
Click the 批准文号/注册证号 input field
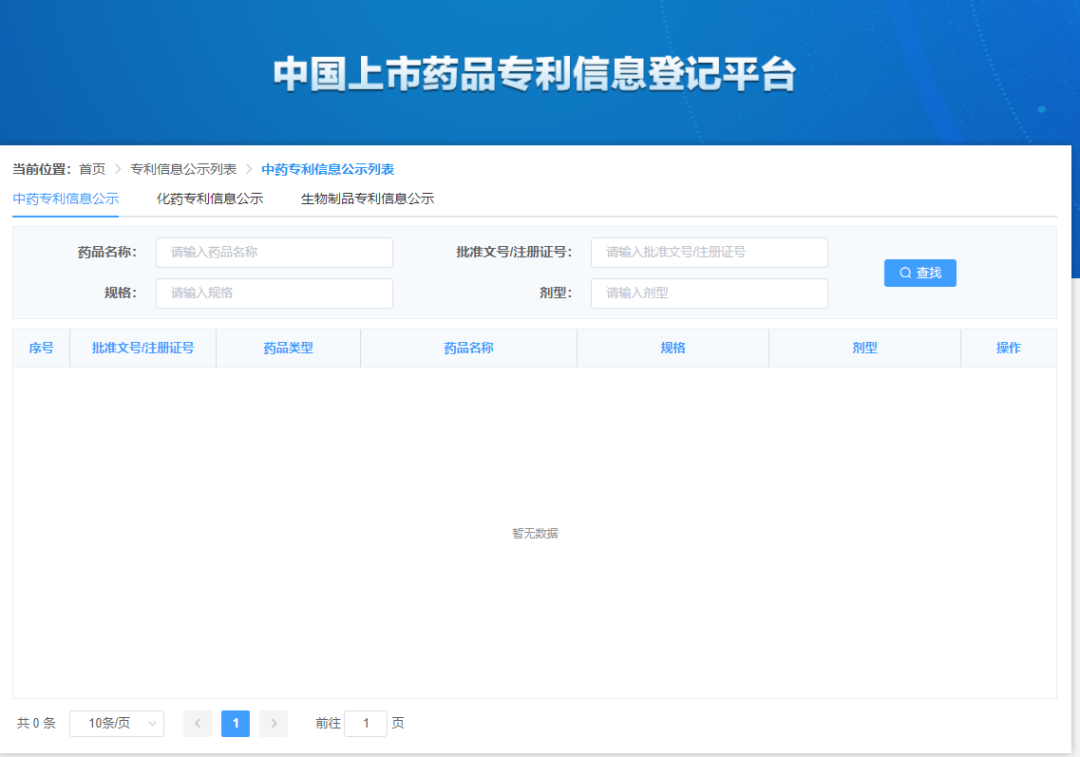click(709, 253)
